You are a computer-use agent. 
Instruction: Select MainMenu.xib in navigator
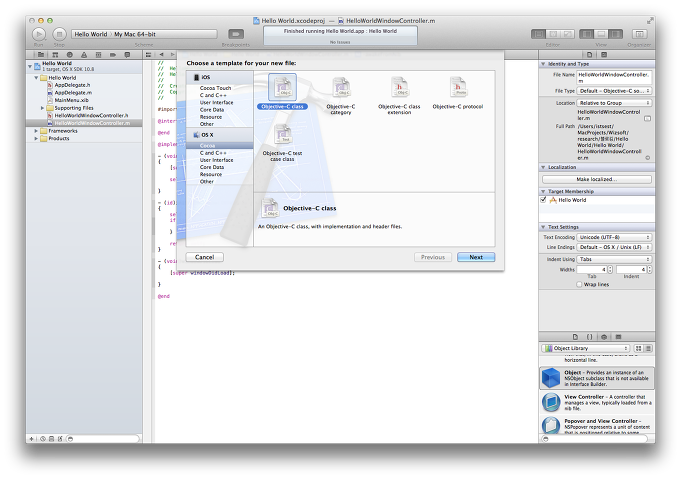pos(71,100)
